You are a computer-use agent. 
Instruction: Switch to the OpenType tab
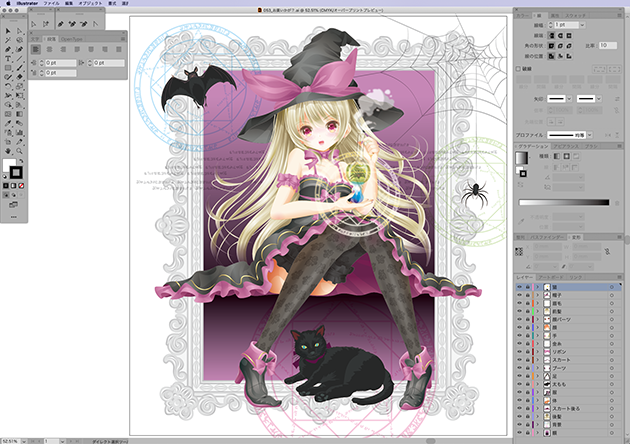(72, 39)
